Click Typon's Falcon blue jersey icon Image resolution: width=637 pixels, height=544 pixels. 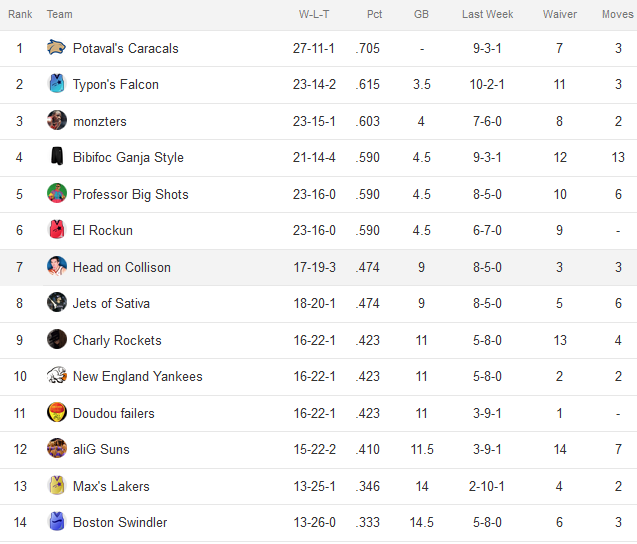coord(57,84)
